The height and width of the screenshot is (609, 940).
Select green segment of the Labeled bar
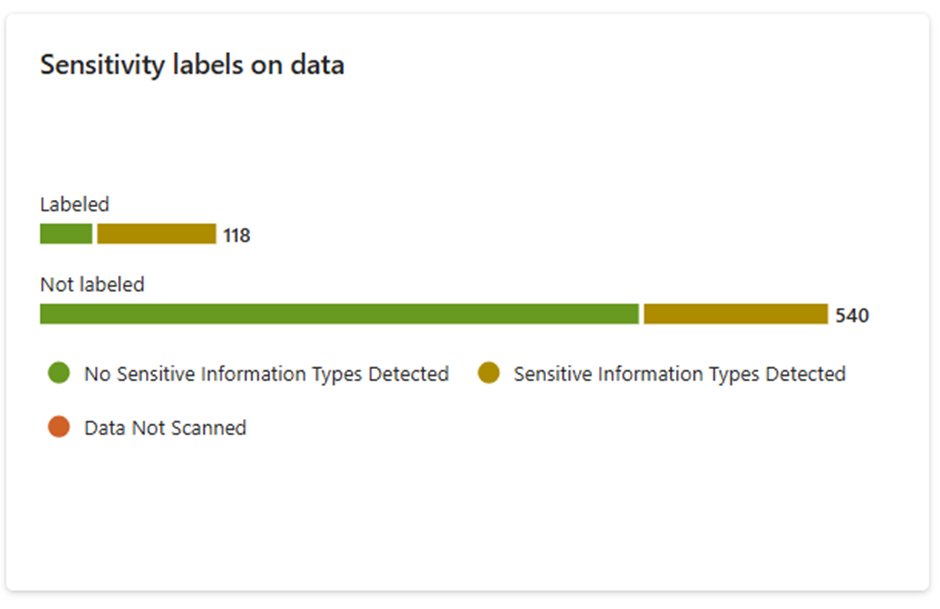point(66,234)
